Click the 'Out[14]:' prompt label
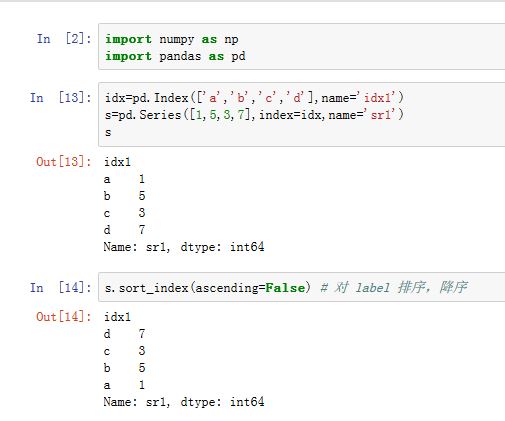 coord(64,317)
